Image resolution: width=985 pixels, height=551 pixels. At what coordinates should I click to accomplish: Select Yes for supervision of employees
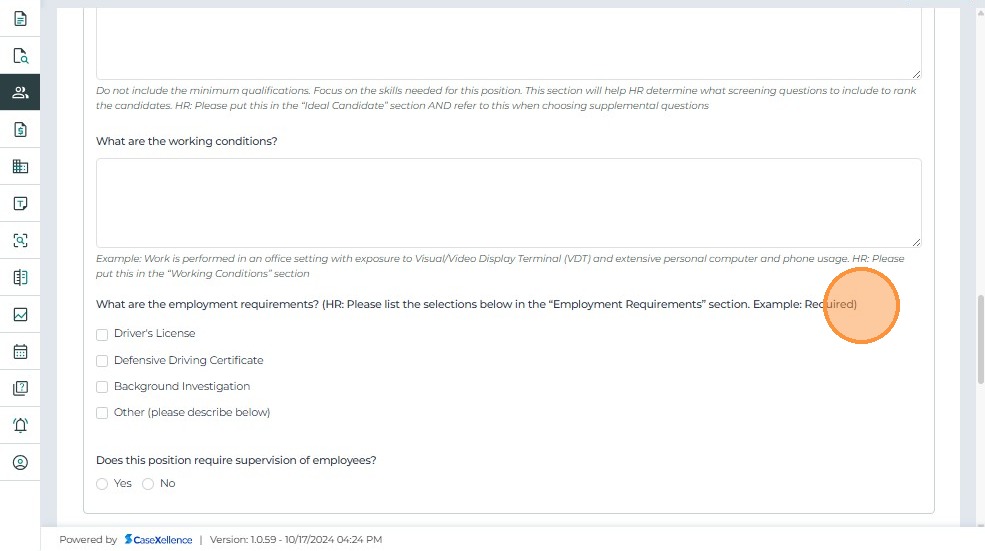(102, 484)
